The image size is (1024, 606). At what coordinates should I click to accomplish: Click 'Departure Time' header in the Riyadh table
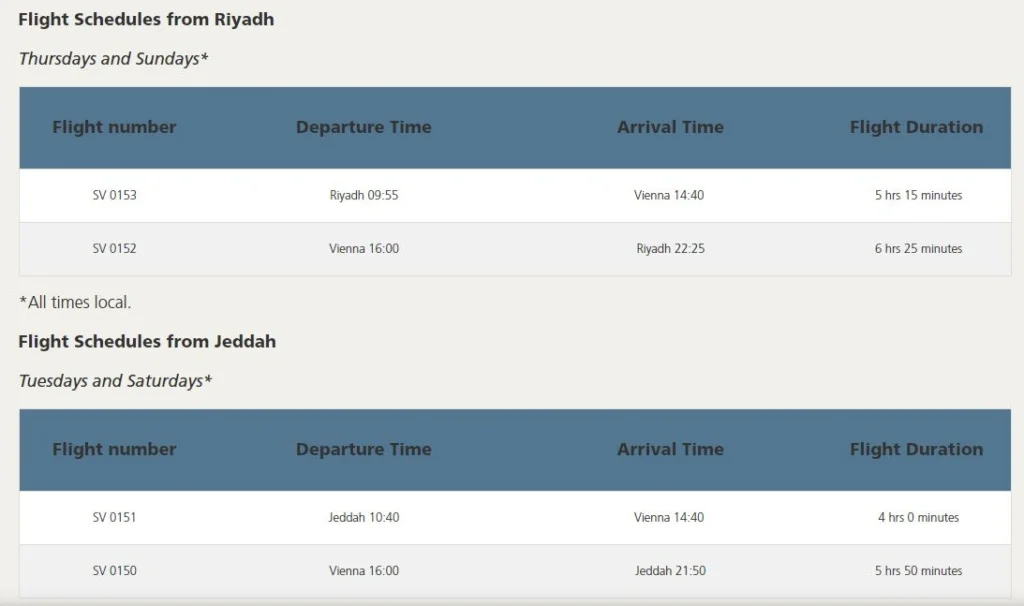click(364, 127)
